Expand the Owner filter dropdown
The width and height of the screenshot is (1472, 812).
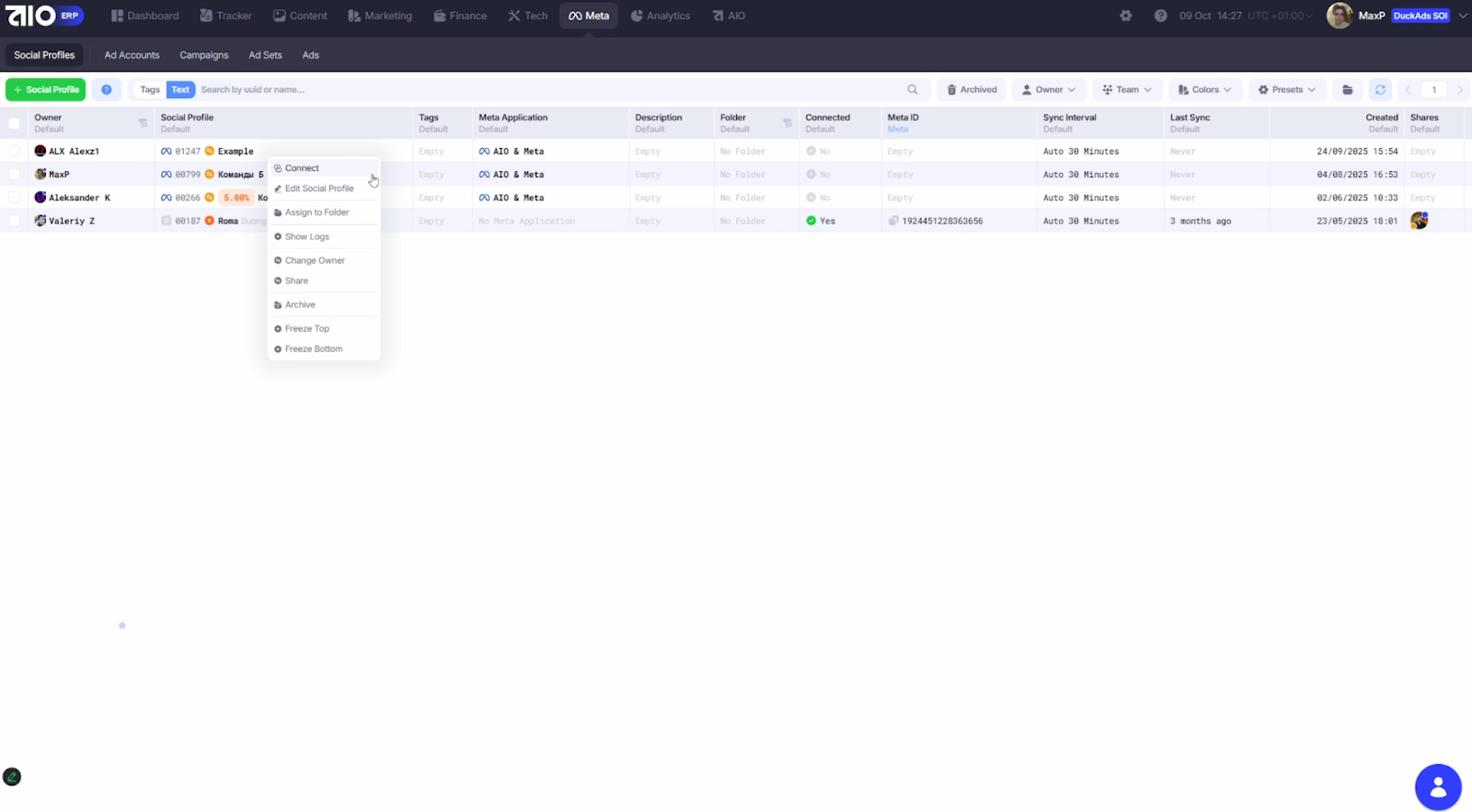click(1048, 90)
